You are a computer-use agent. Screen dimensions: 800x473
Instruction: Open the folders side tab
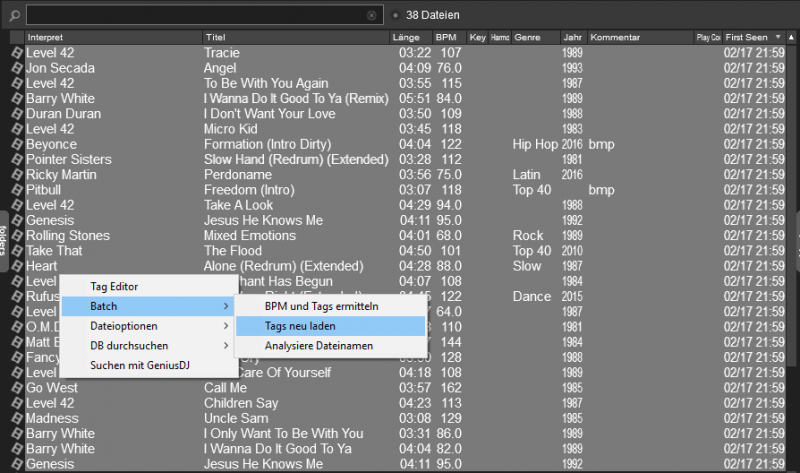(4, 241)
